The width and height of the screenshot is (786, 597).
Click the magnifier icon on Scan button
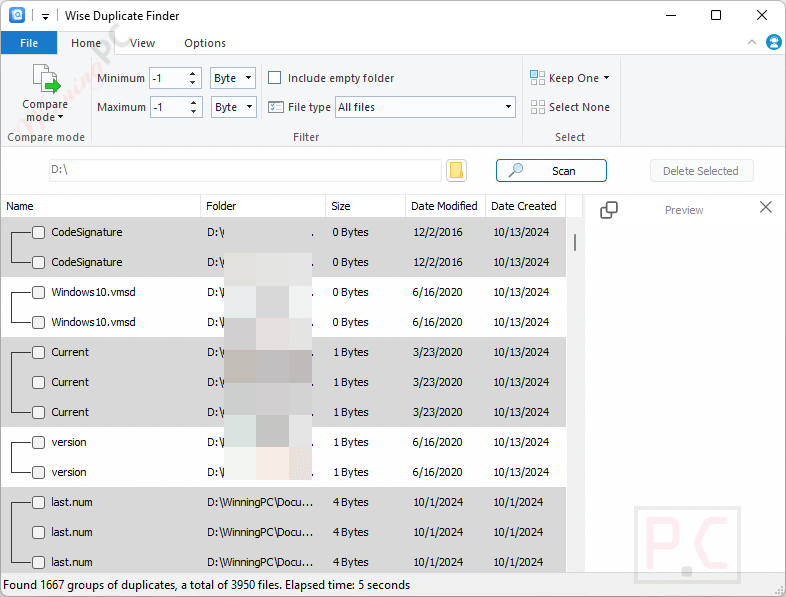[x=516, y=170]
